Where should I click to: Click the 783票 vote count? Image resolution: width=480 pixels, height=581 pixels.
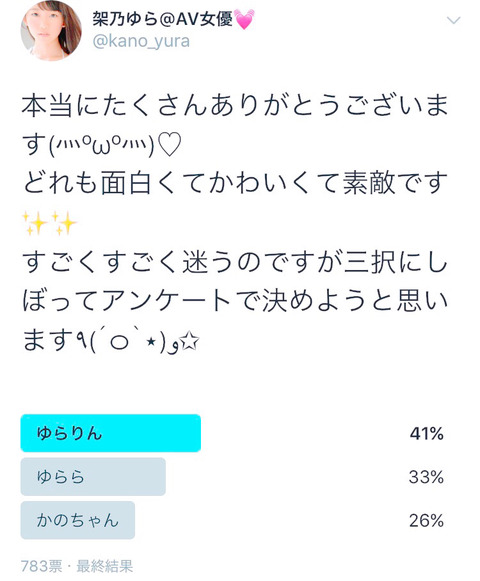pos(41,566)
